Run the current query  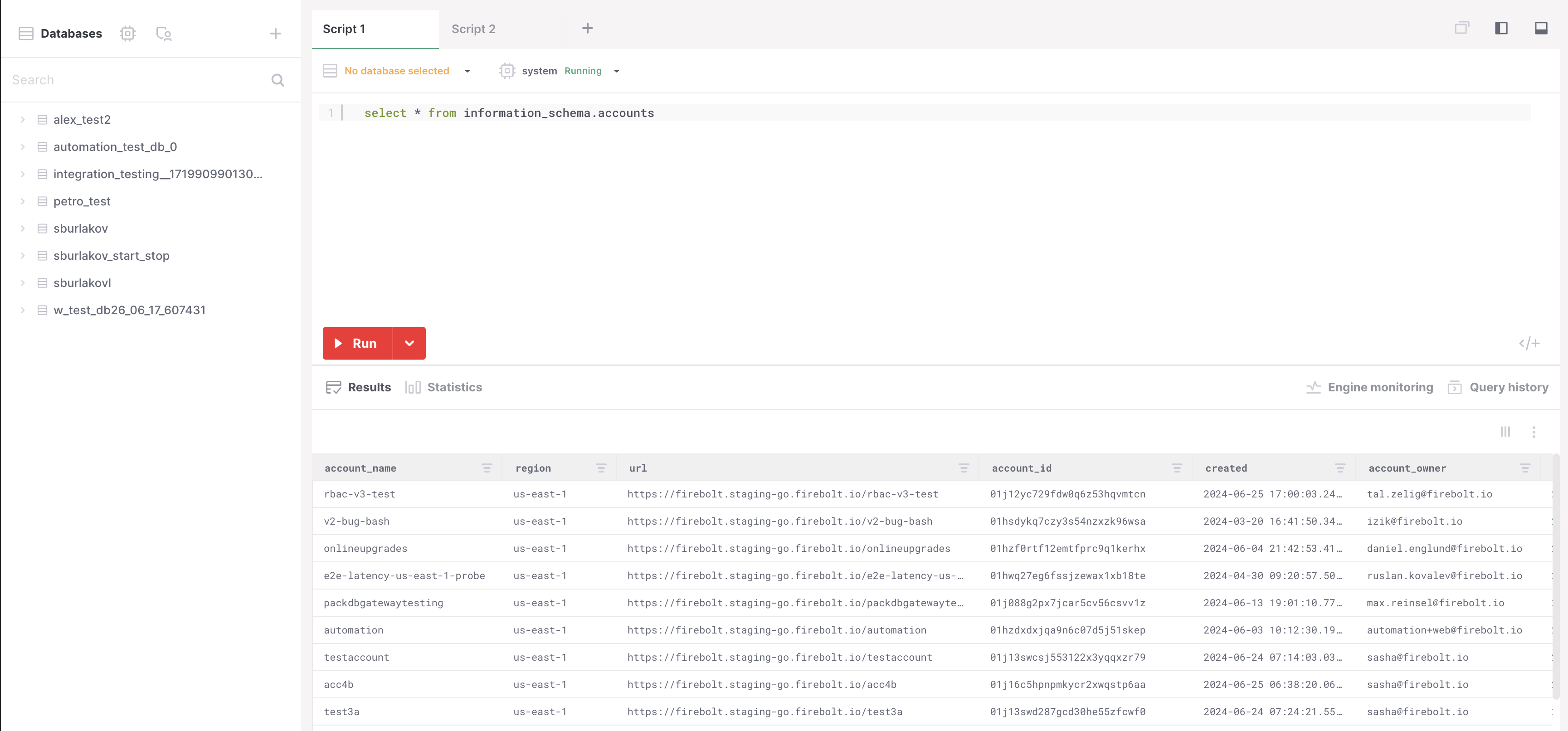coord(357,343)
